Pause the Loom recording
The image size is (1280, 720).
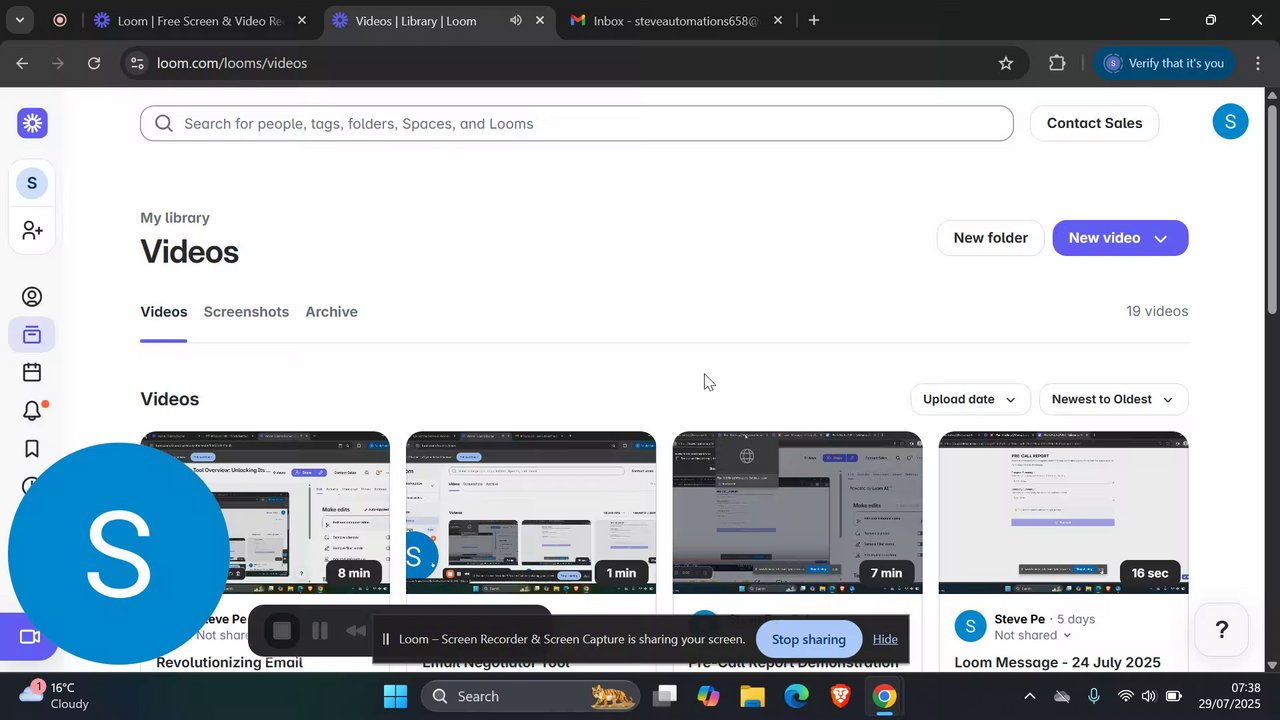320,631
